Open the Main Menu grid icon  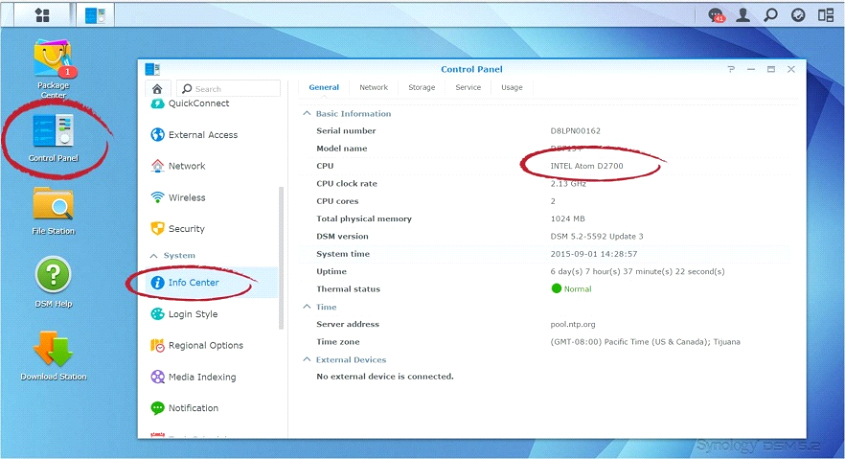(42, 15)
